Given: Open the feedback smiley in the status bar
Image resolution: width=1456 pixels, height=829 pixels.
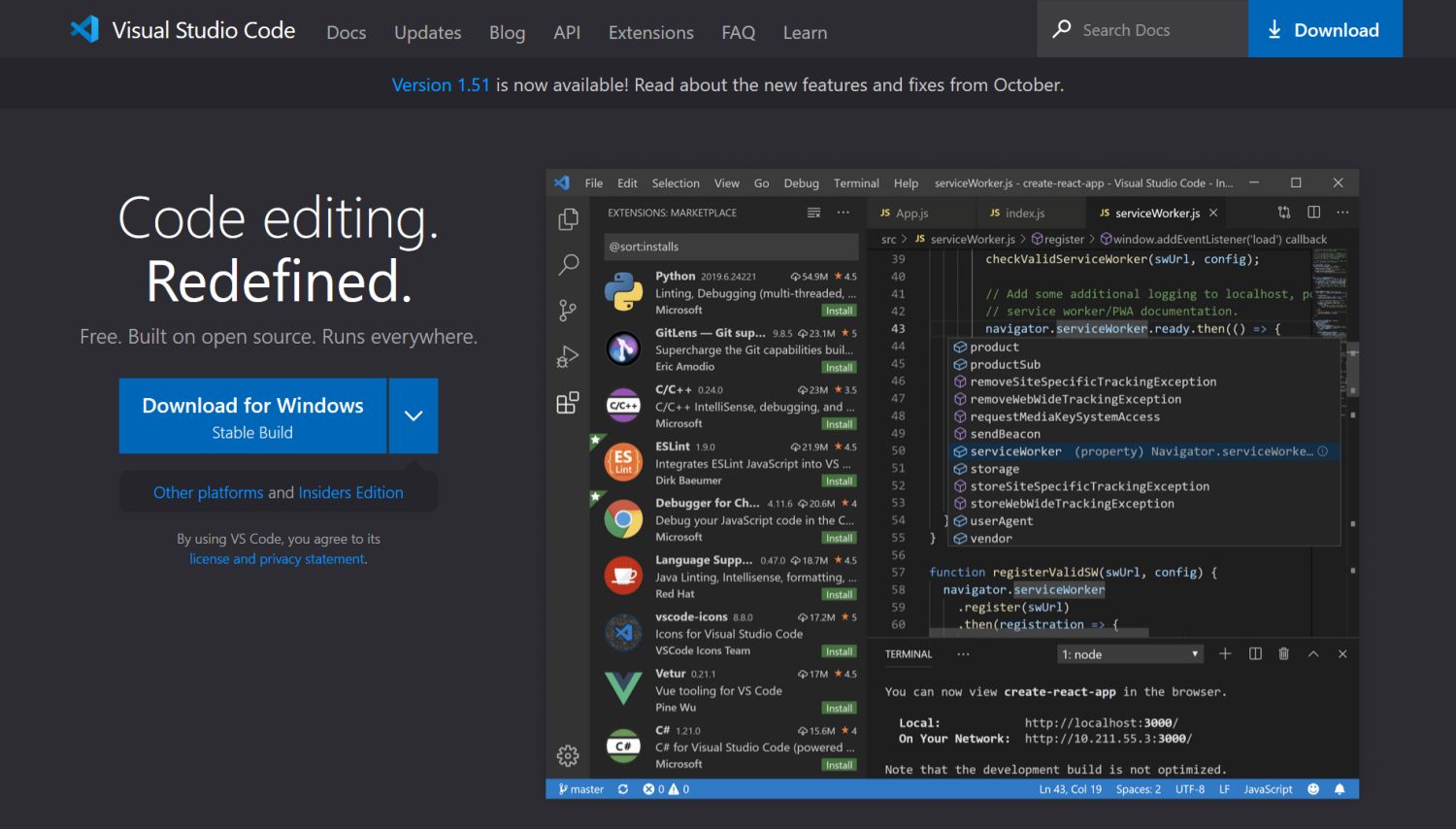Looking at the screenshot, I should pyautogui.click(x=1313, y=789).
